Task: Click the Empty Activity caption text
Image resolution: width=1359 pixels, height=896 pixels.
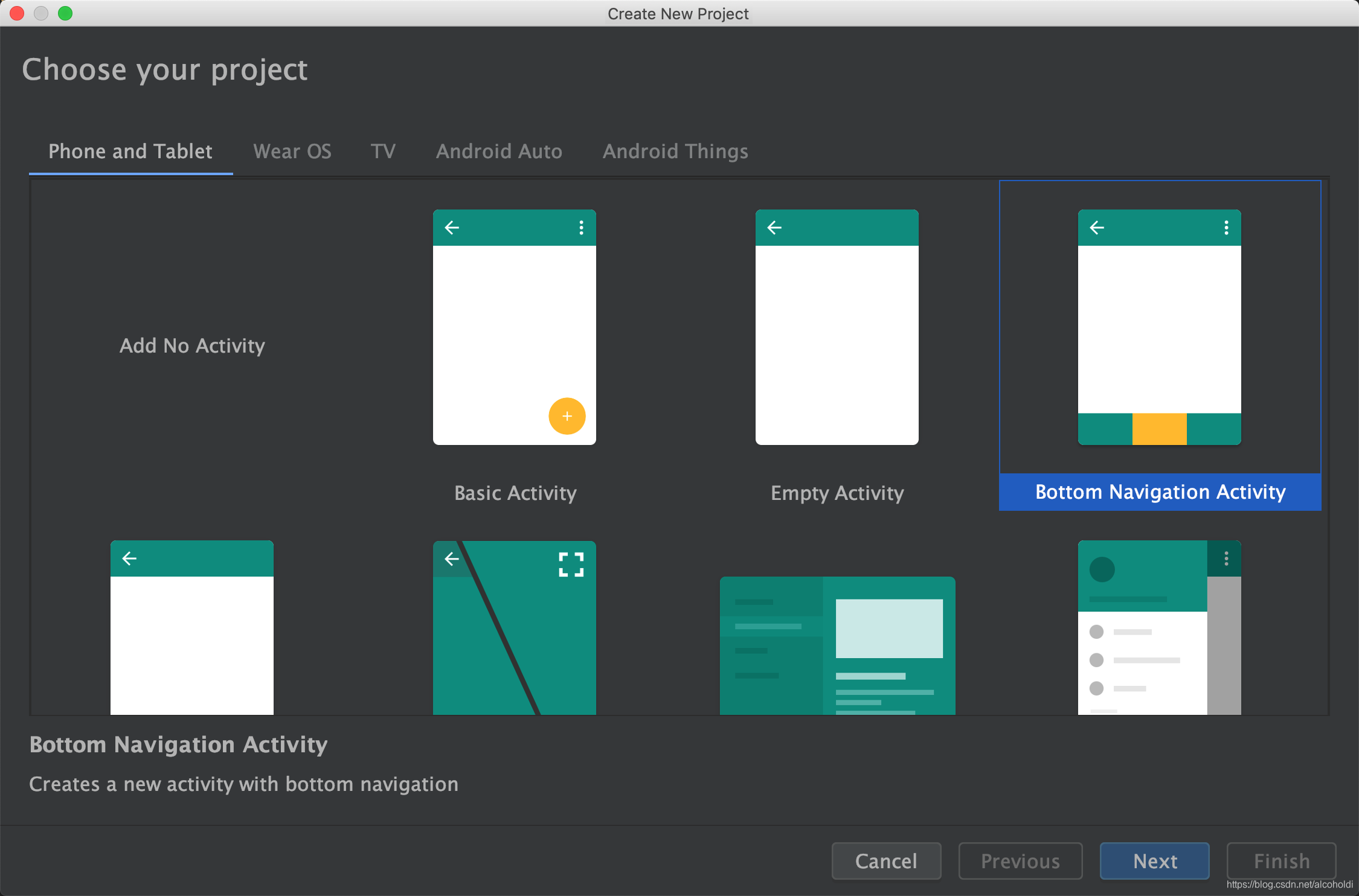Action: (837, 493)
